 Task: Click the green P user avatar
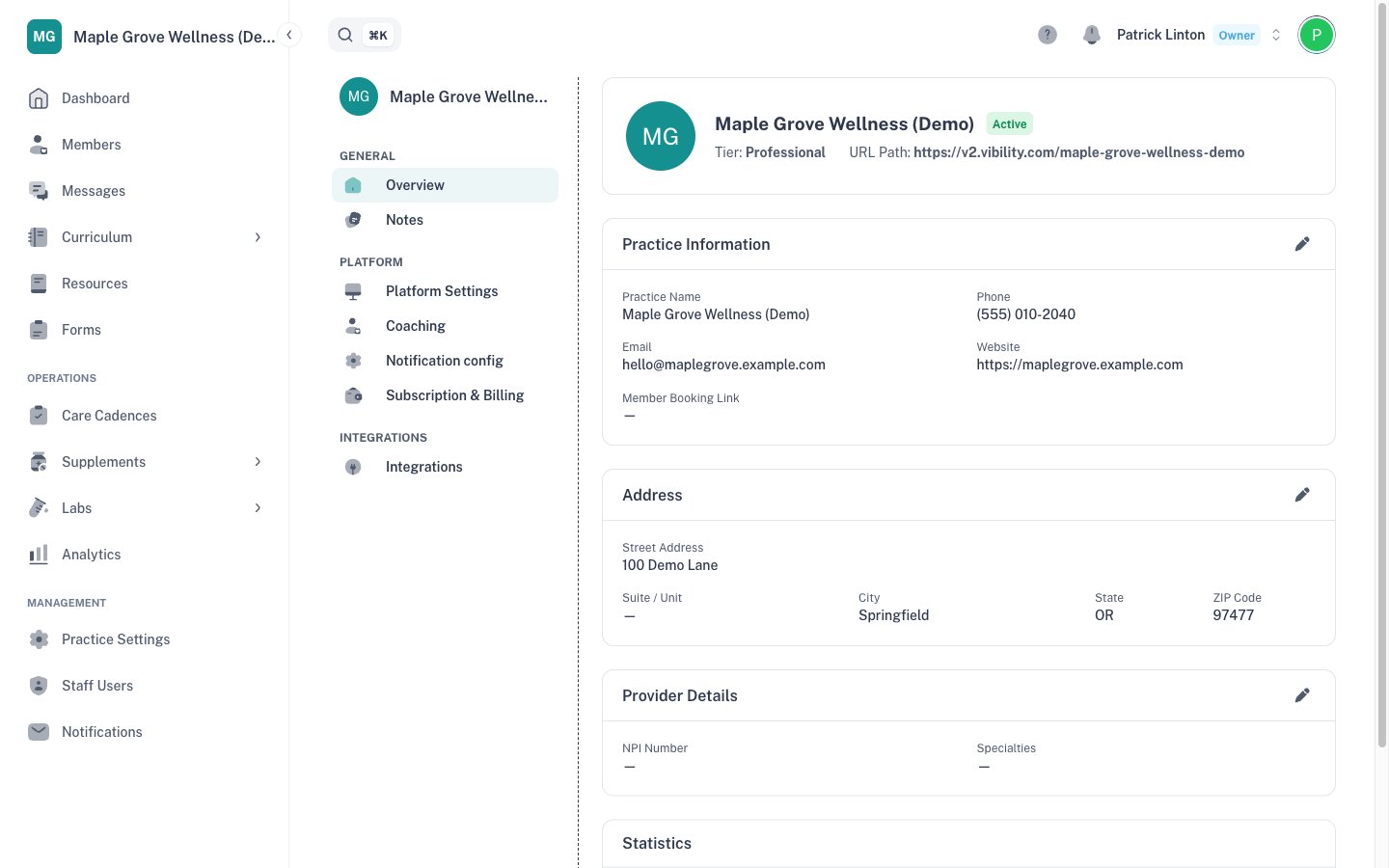tap(1317, 35)
